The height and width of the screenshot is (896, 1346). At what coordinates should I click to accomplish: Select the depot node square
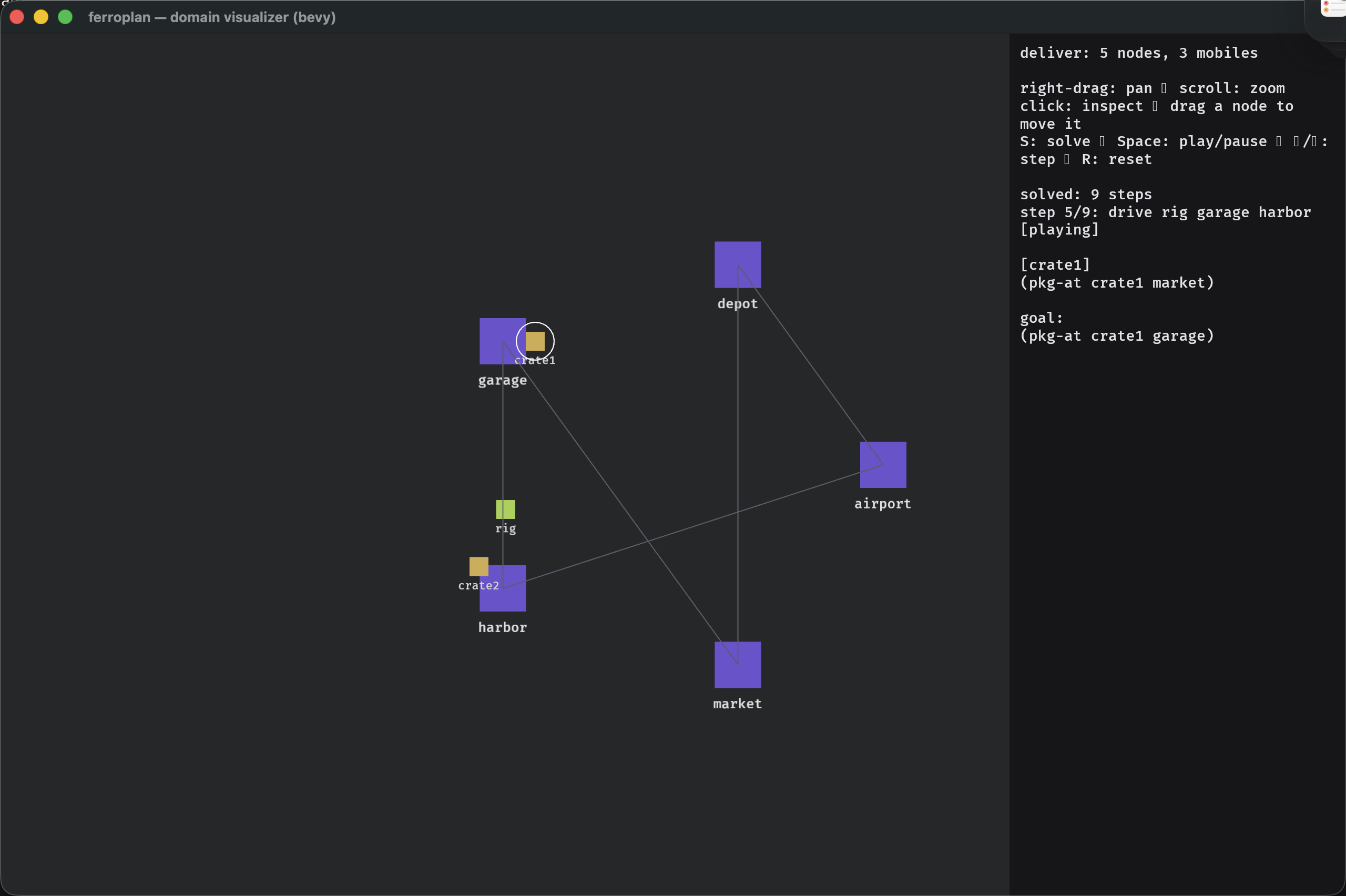738,264
